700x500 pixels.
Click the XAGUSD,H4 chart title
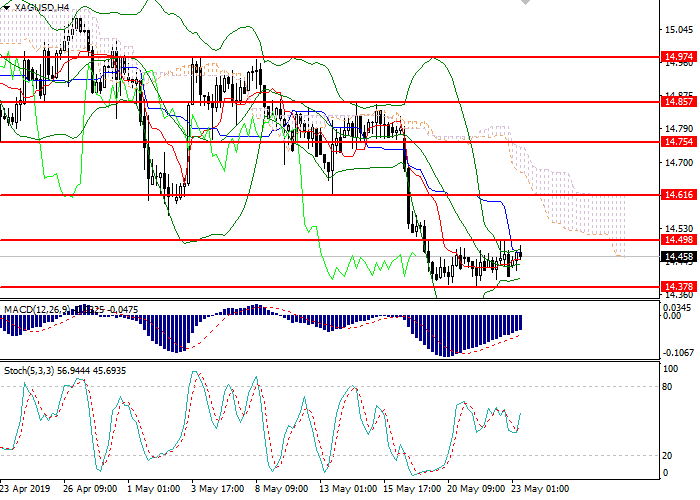point(42,7)
